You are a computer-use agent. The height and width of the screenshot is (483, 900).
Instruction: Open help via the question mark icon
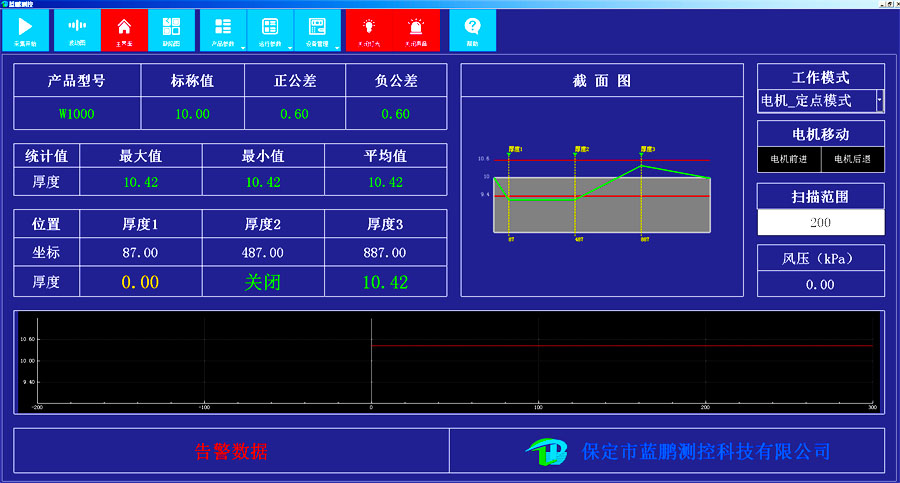[x=472, y=27]
